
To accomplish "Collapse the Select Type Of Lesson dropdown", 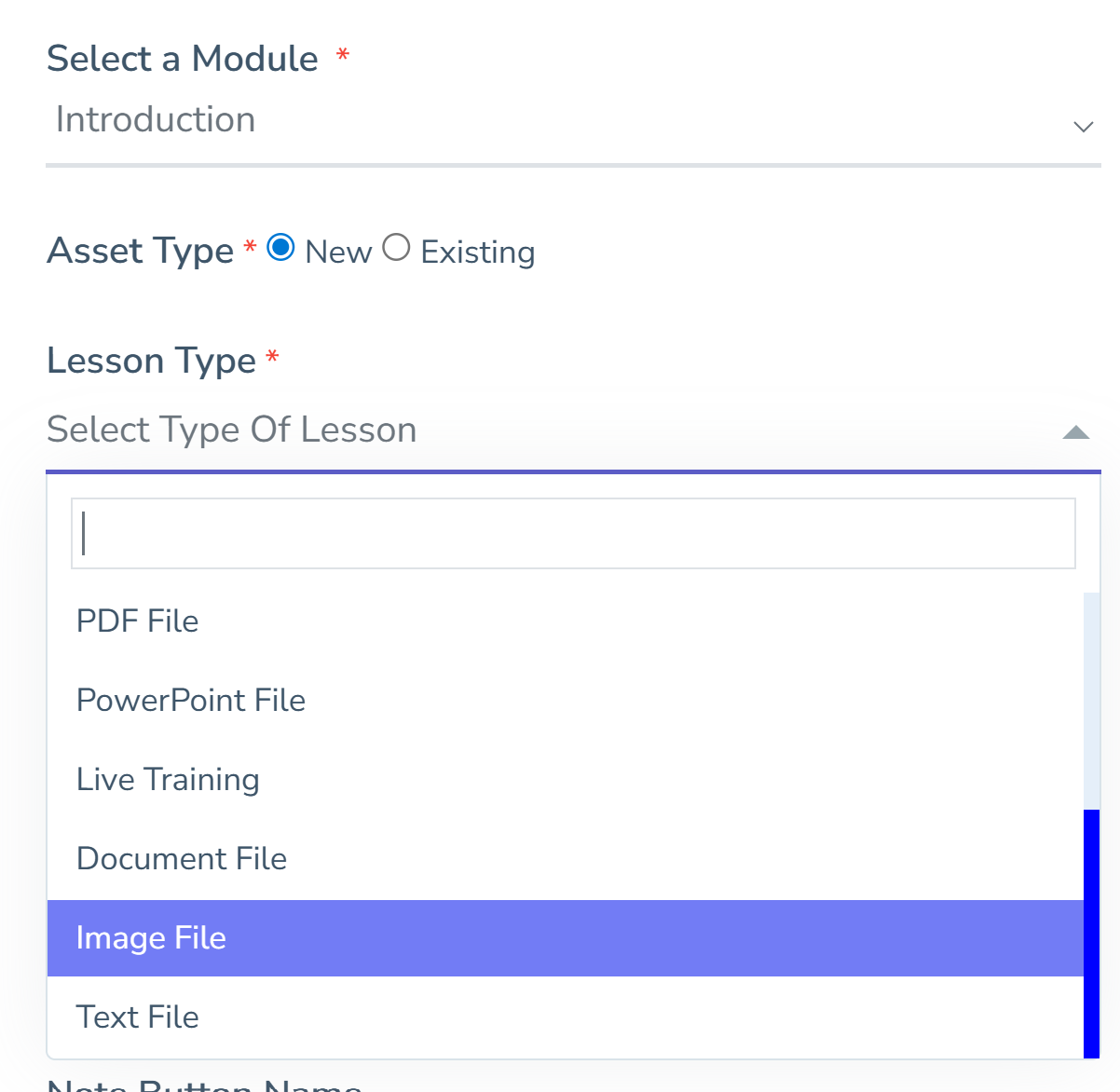I will tap(559, 430).
